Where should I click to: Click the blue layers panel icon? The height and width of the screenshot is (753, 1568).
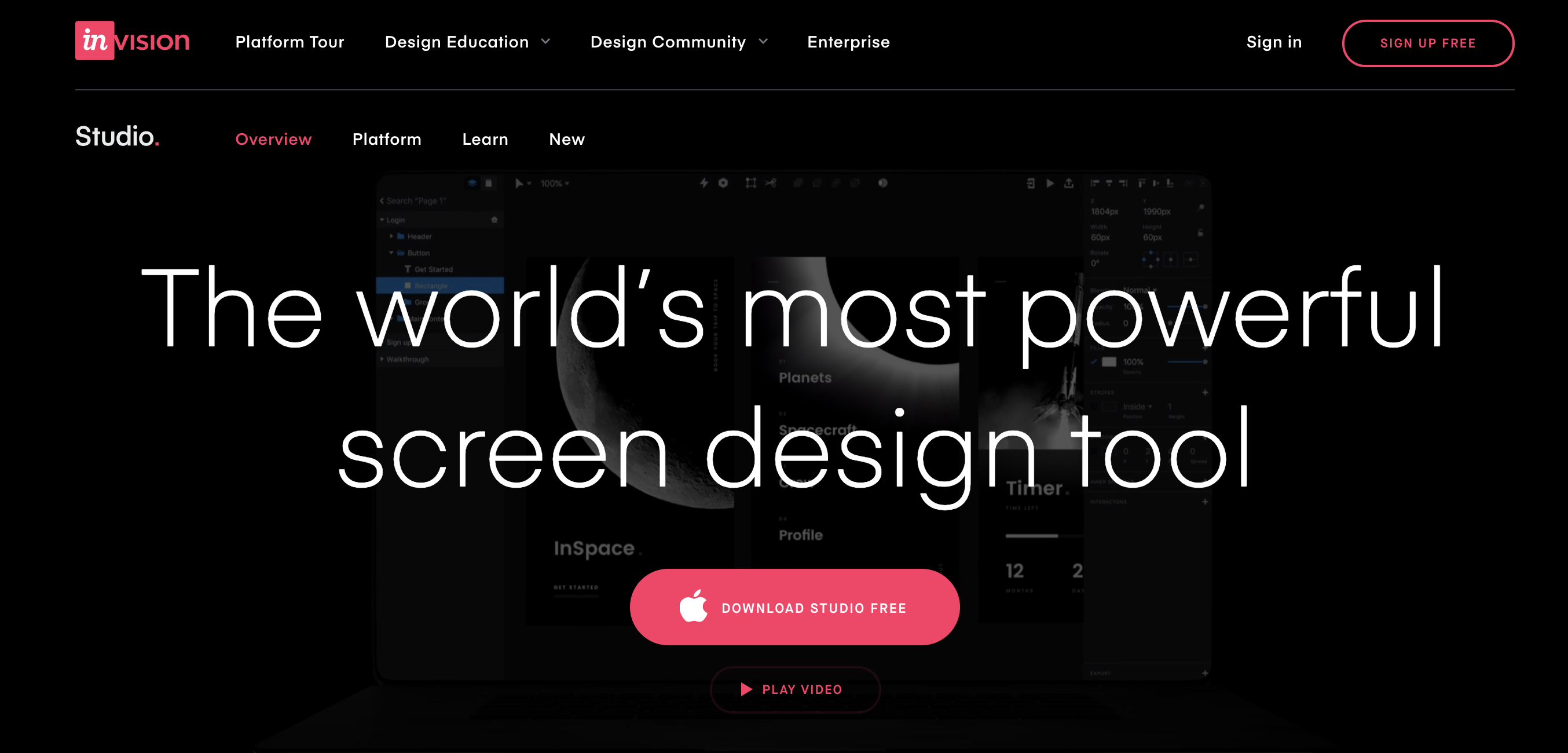472,182
